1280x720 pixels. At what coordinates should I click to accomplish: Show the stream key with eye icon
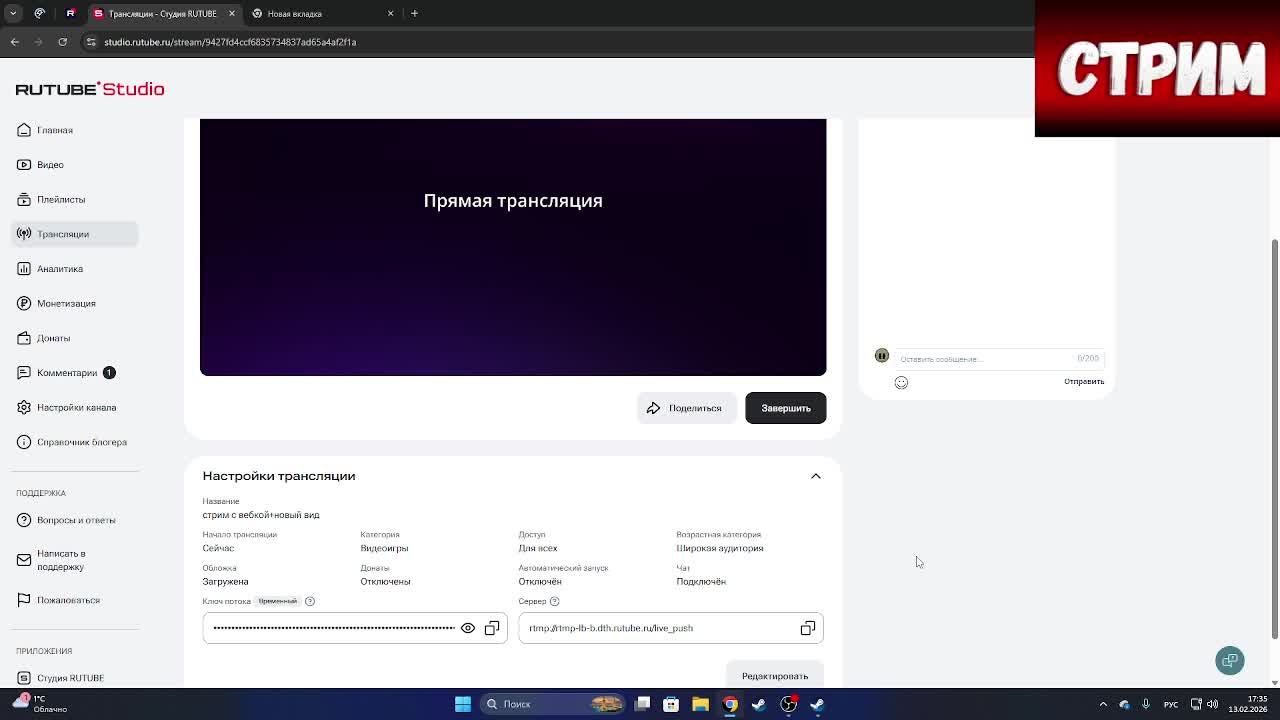(x=468, y=628)
